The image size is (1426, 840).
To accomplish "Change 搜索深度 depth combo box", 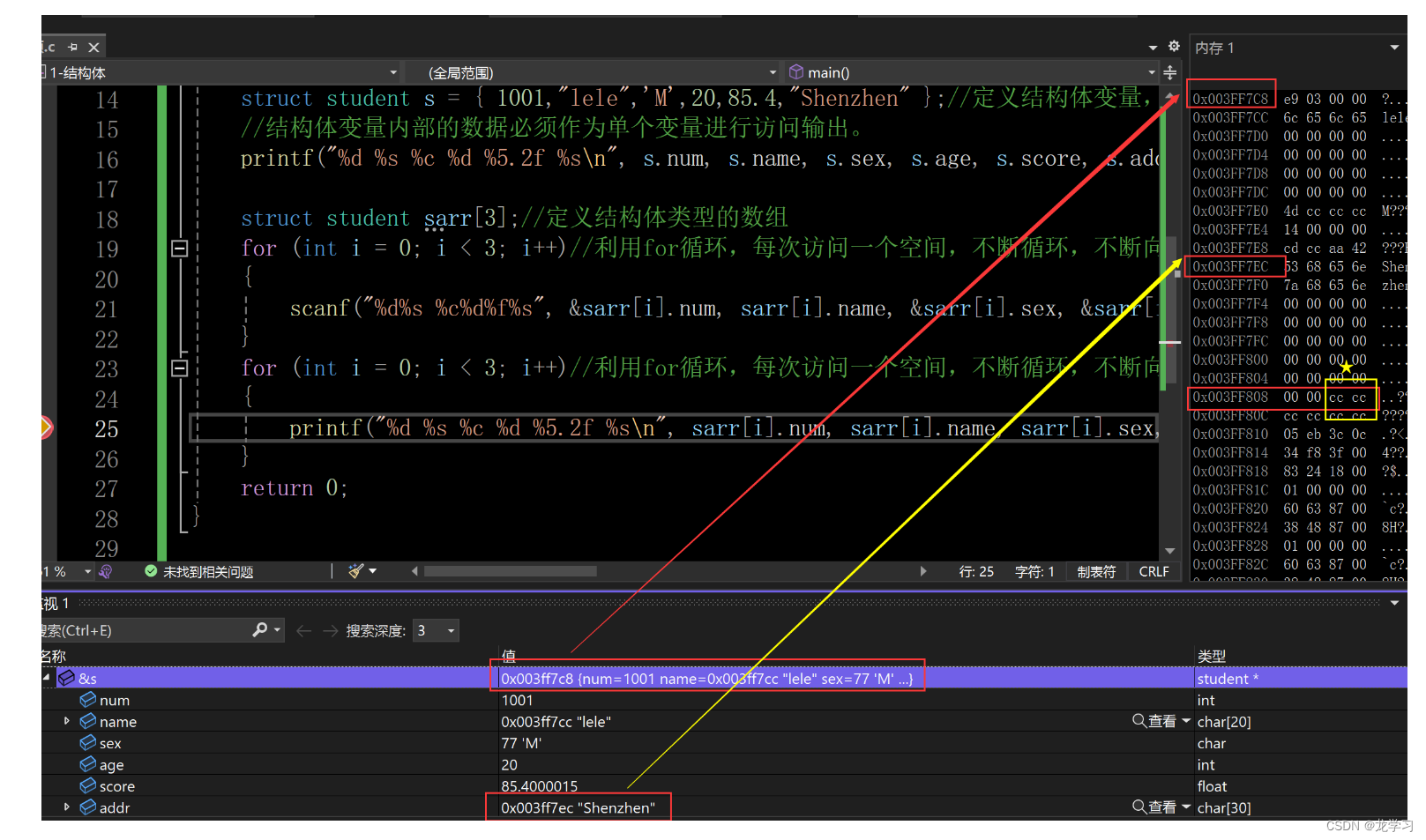I will coord(437,630).
